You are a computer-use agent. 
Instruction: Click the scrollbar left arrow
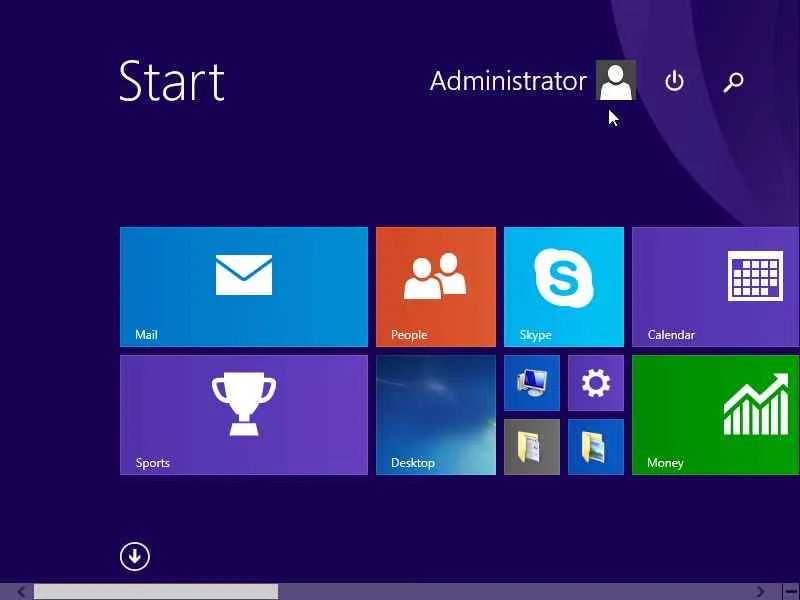point(21,592)
